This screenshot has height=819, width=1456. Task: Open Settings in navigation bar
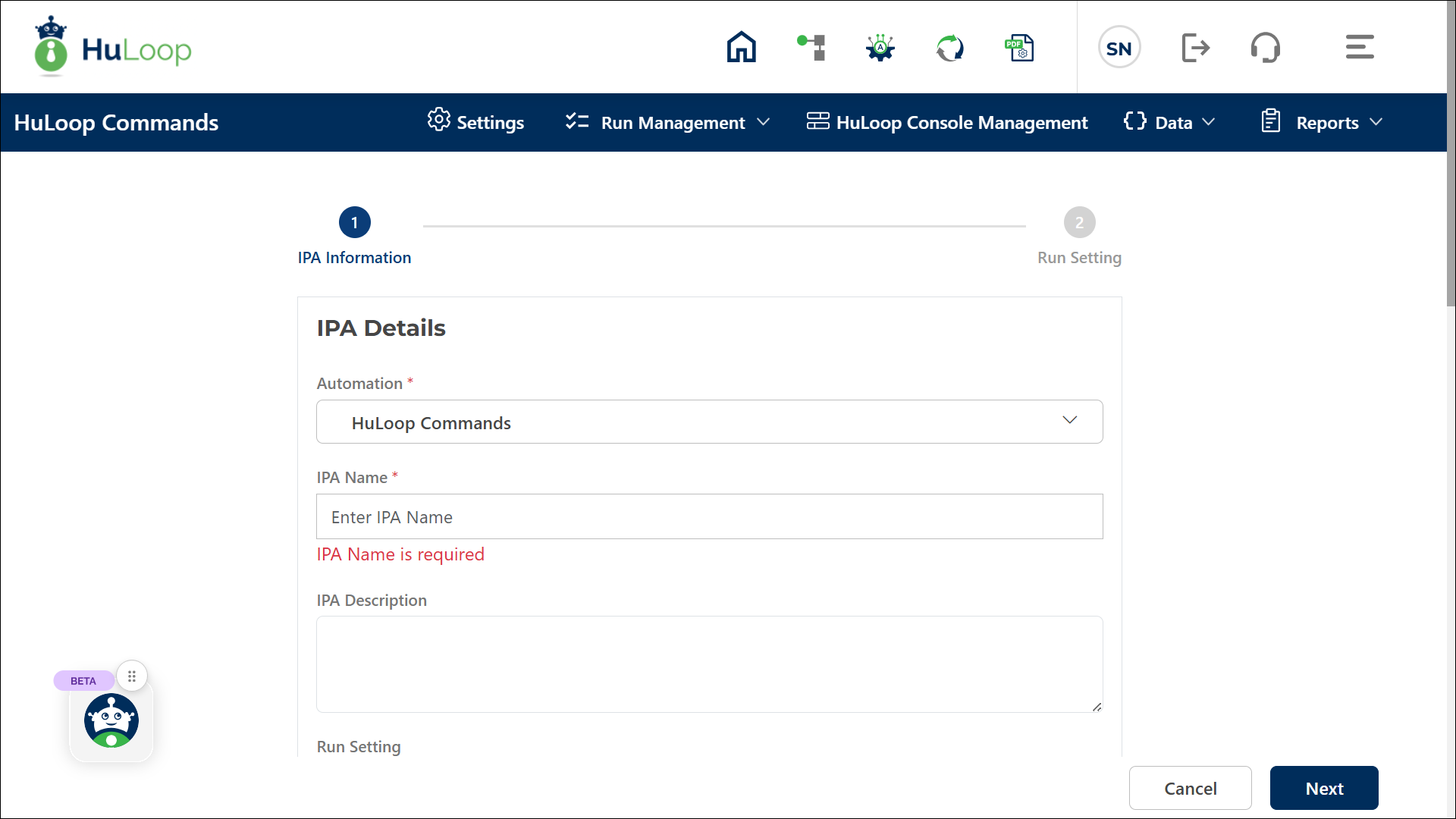pyautogui.click(x=475, y=123)
